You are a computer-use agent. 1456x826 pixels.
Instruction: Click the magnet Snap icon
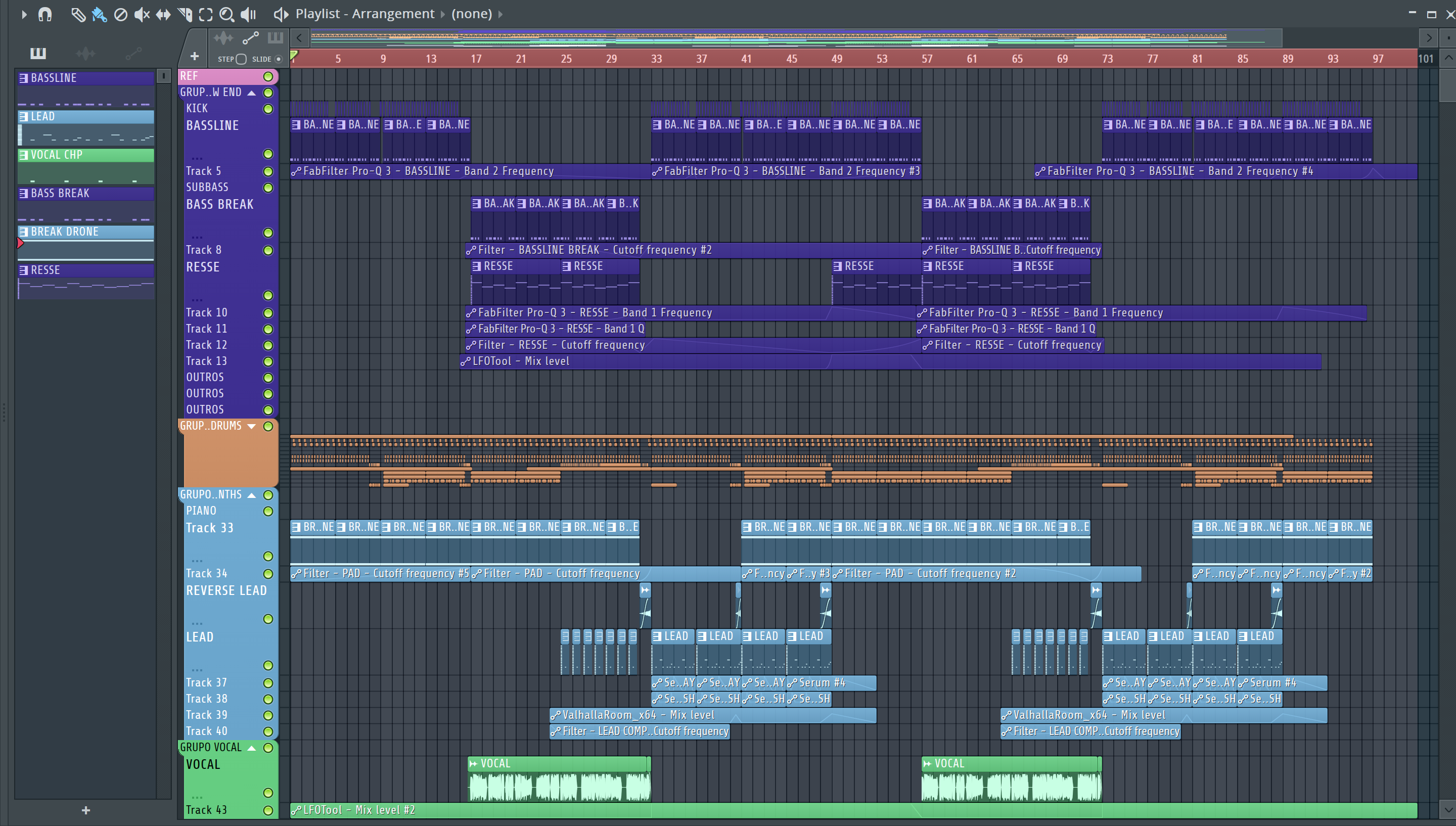45,14
